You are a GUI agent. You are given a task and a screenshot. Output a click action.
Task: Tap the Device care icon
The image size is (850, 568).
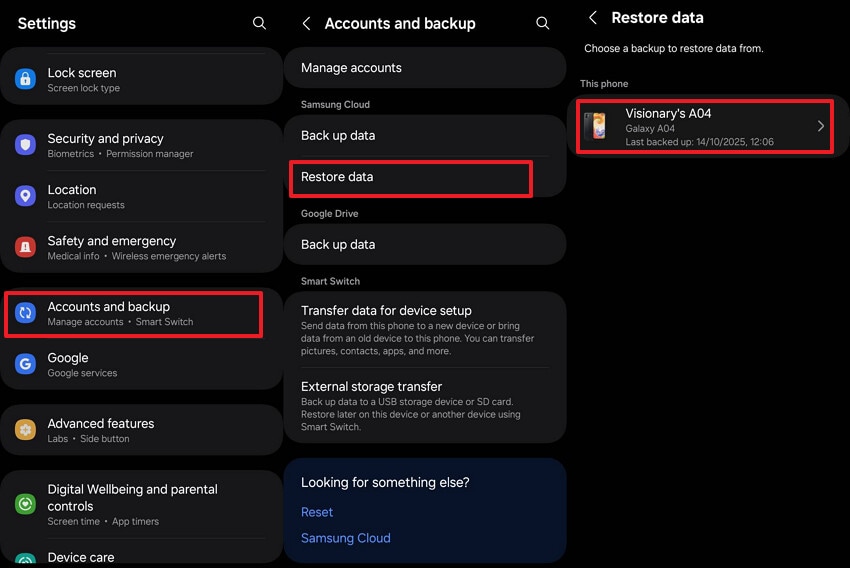pos(25,559)
